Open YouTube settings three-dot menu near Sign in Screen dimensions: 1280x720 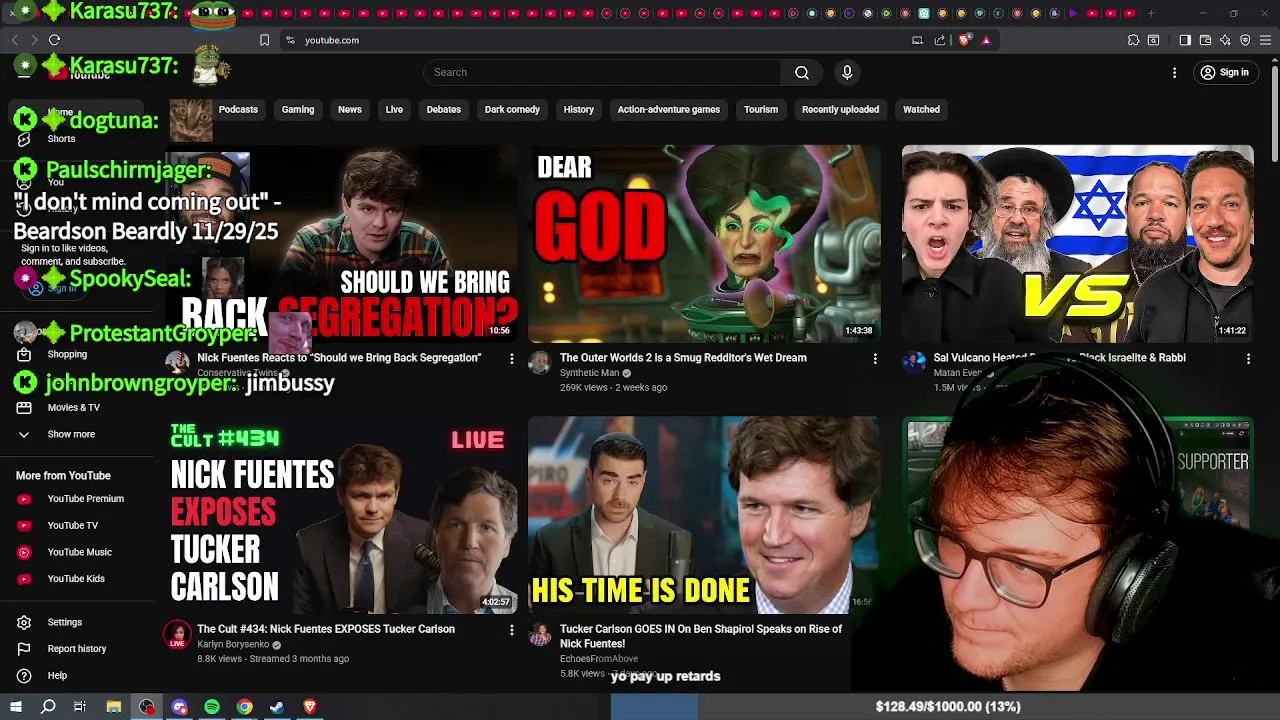pos(1175,72)
